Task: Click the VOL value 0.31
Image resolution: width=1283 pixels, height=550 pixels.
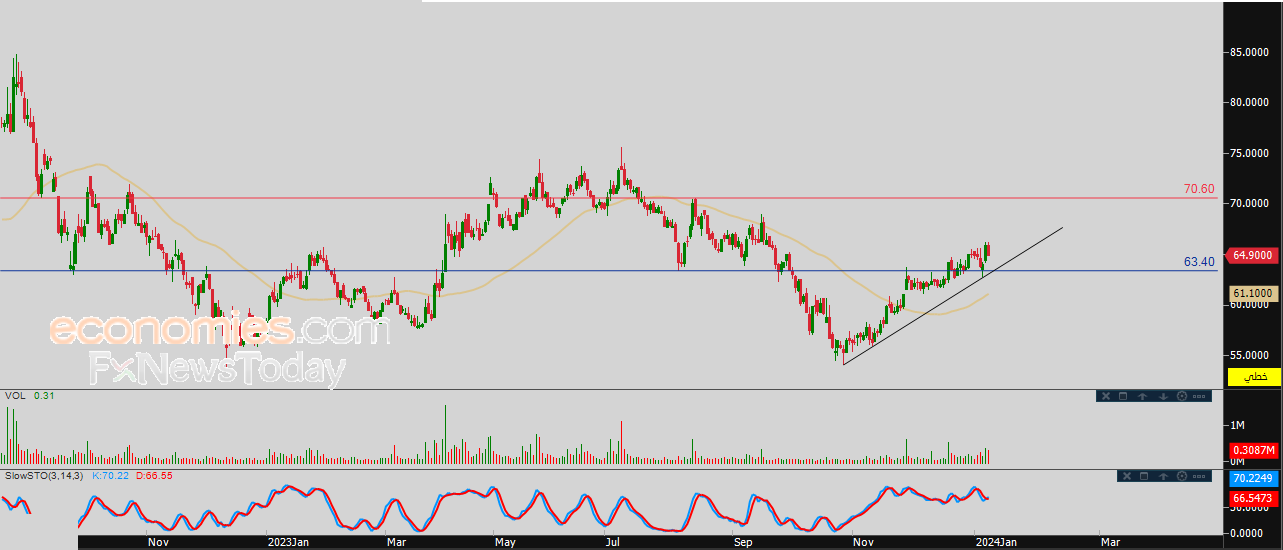Action: (x=43, y=396)
